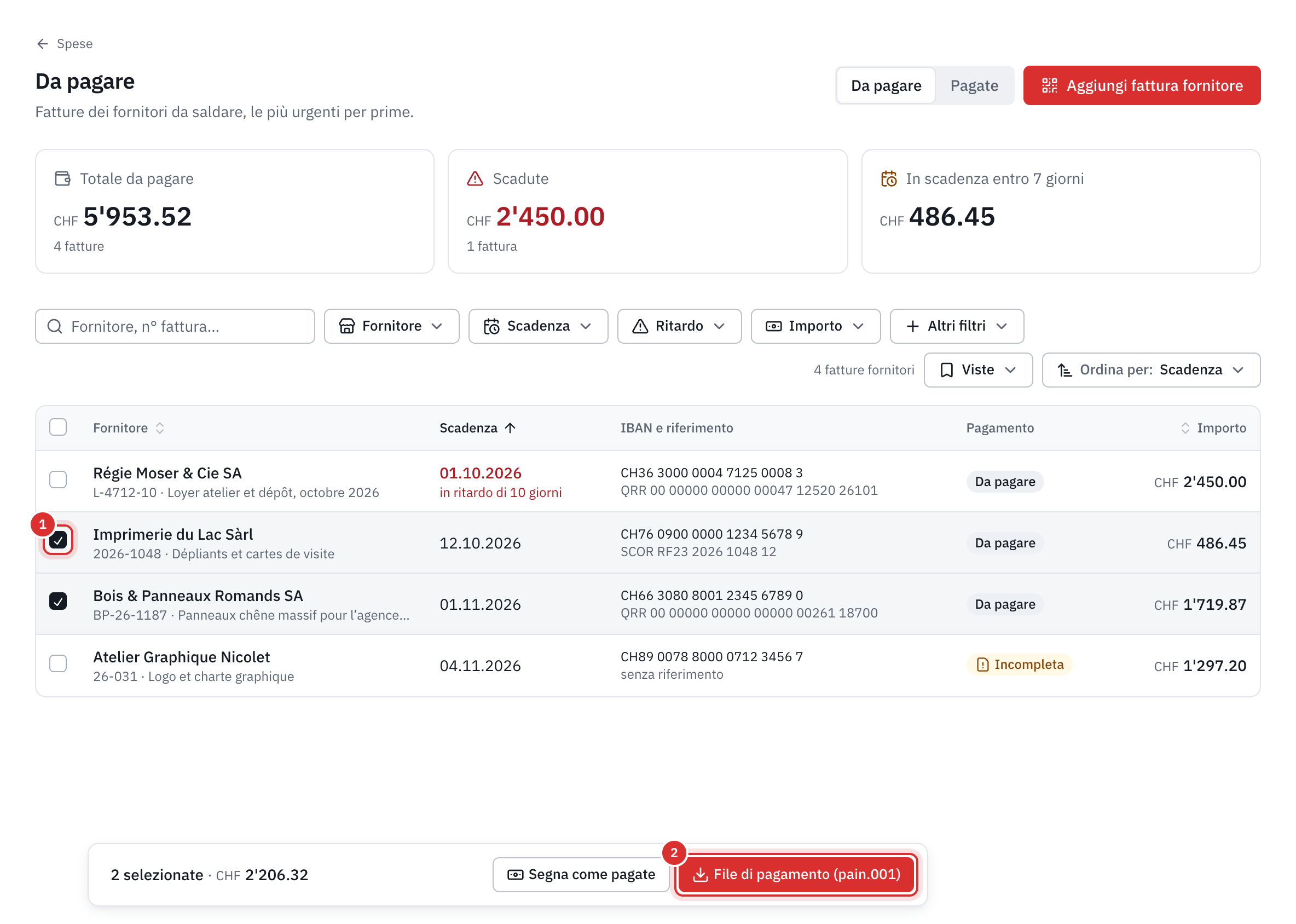
Task: Click the search magnifier icon in the field
Action: 55,326
